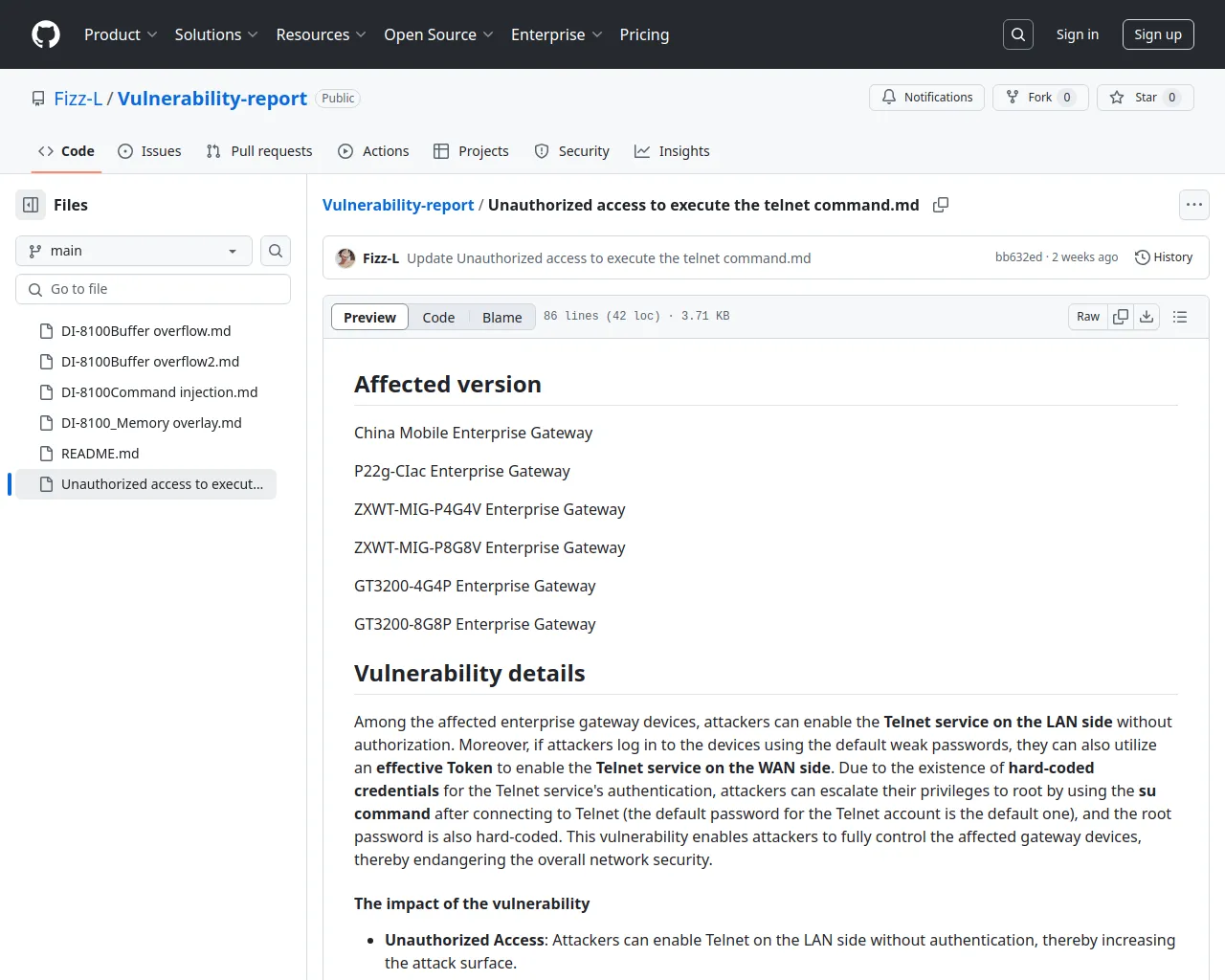Screen dimensions: 1225x980
Task: Expand the Open Source menu
Action: [438, 34]
